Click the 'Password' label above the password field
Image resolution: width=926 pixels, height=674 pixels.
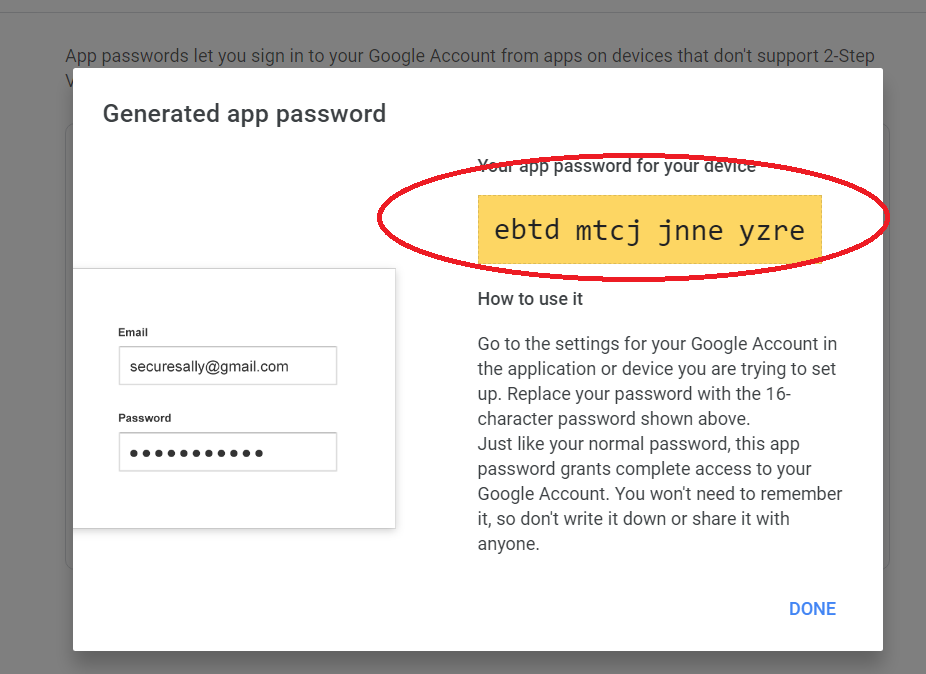(145, 418)
